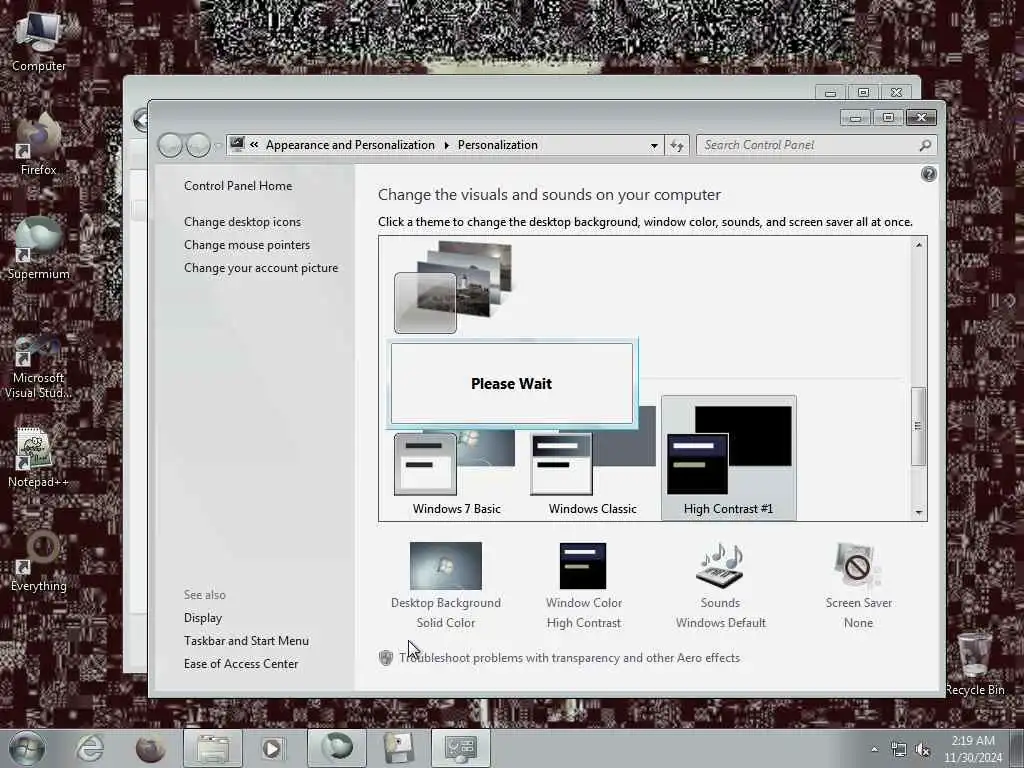The image size is (1024, 768).
Task: Launch Internet Explorer from taskbar
Action: (x=89, y=748)
